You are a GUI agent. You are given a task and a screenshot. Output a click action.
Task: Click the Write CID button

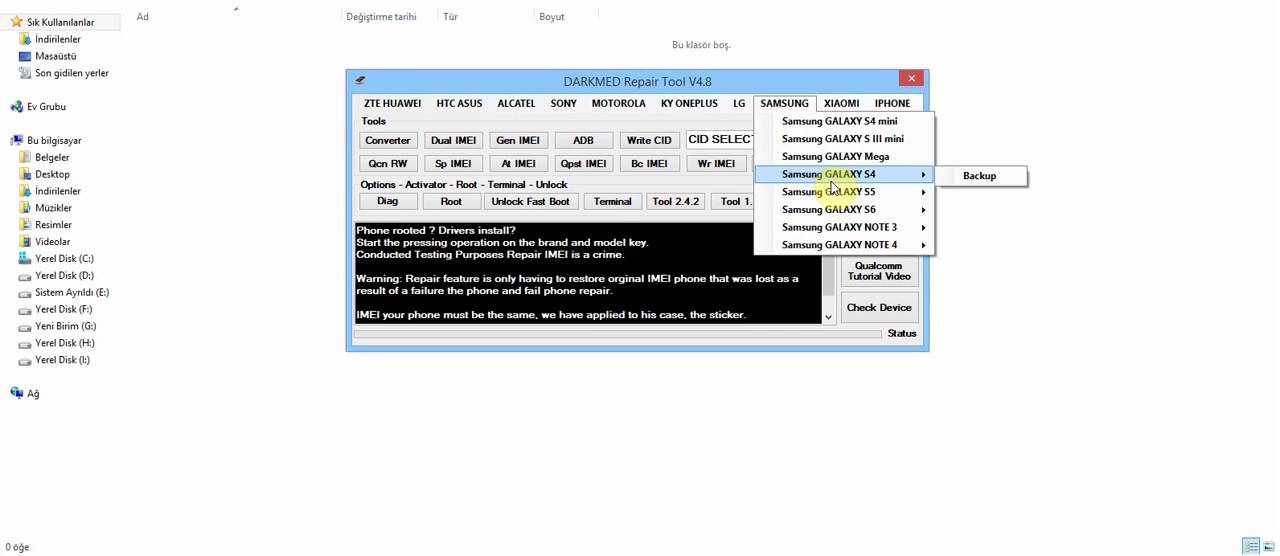pyautogui.click(x=649, y=140)
